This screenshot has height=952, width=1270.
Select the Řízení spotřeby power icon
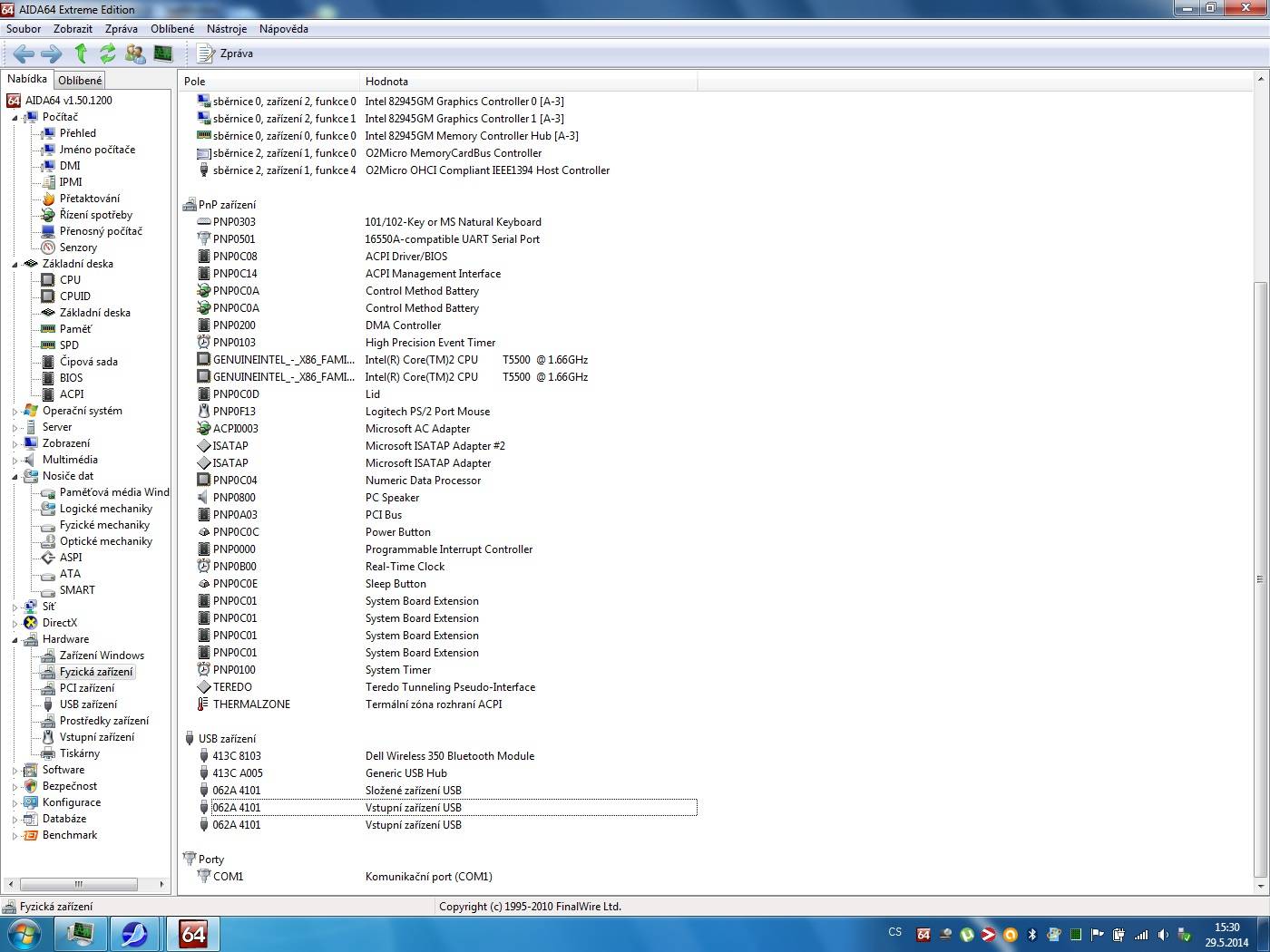[x=48, y=215]
